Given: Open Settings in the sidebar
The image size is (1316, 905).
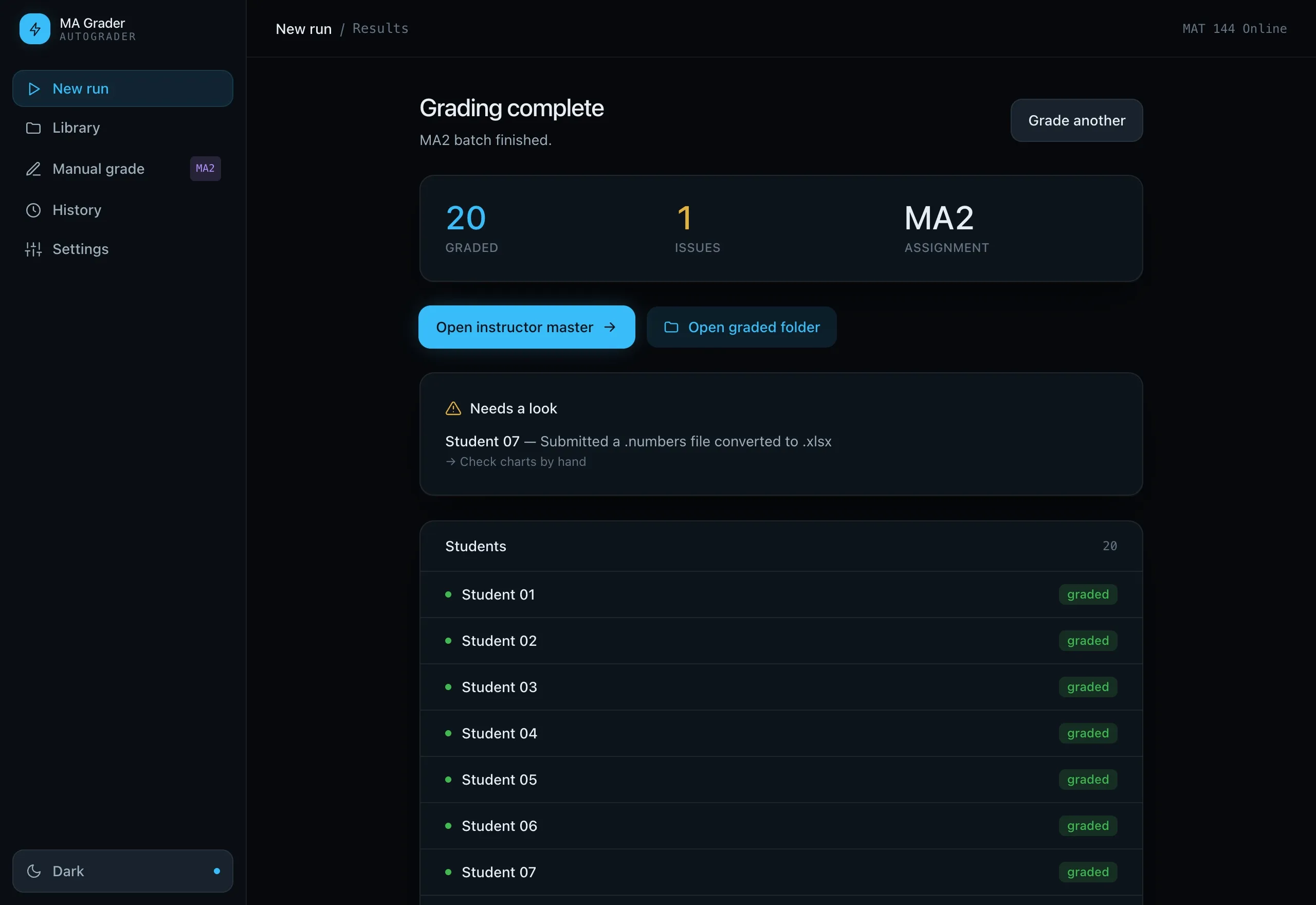Looking at the screenshot, I should point(122,249).
